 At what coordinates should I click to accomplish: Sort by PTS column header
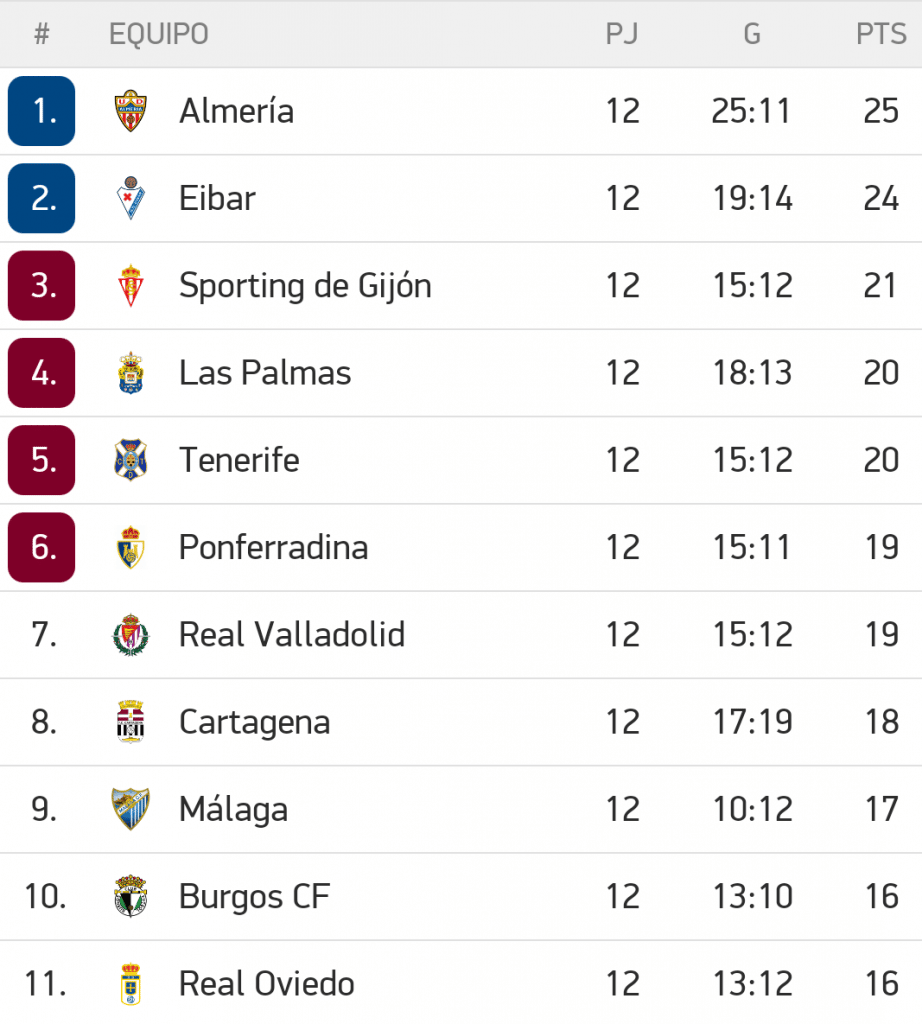[881, 34]
